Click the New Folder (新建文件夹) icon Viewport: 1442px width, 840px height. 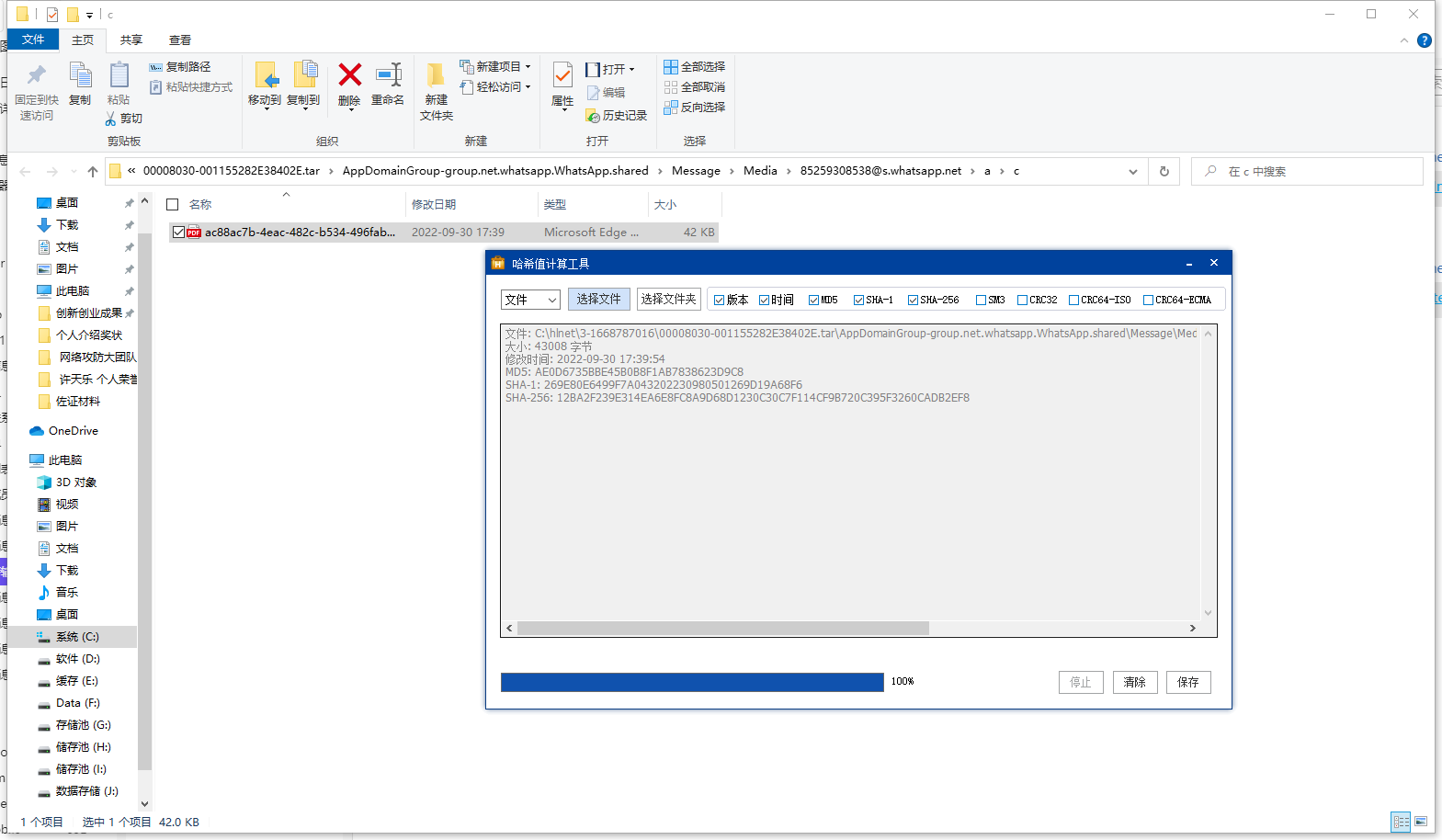pyautogui.click(x=437, y=75)
